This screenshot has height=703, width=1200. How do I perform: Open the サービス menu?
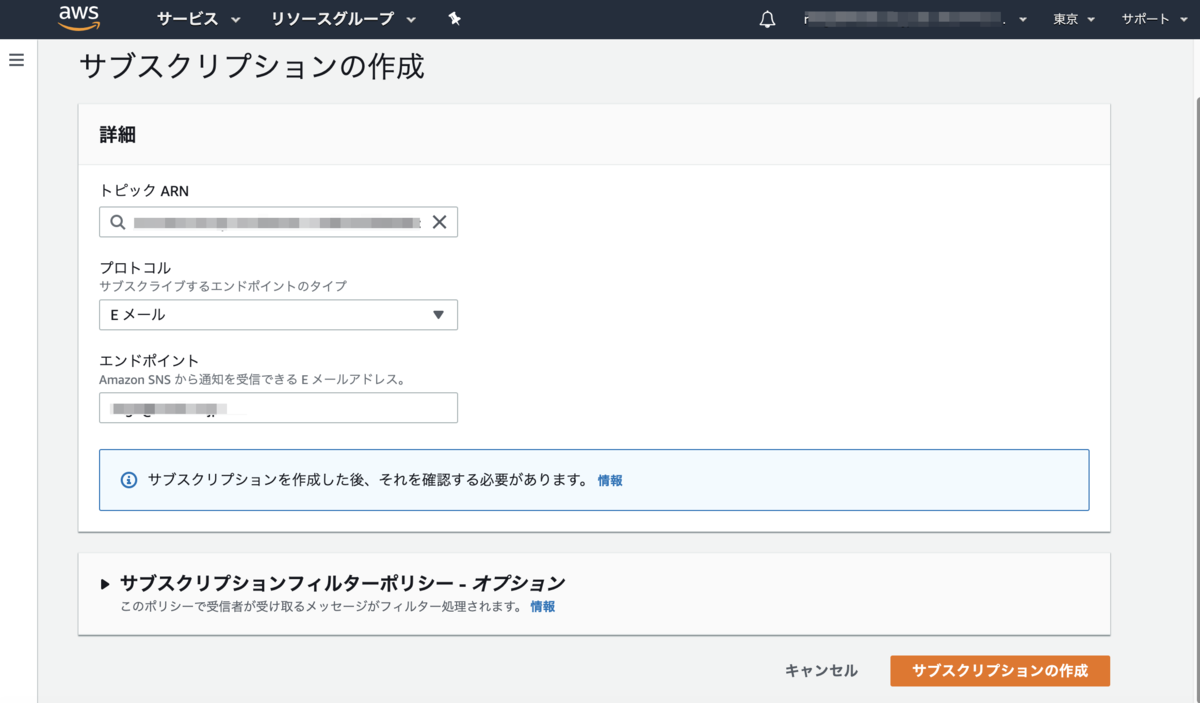click(x=188, y=18)
